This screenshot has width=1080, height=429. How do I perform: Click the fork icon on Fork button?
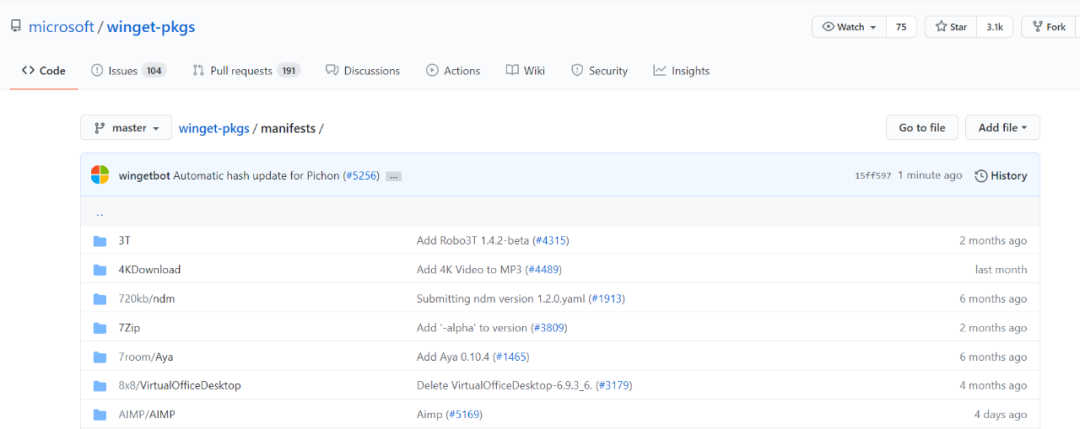[x=1037, y=27]
